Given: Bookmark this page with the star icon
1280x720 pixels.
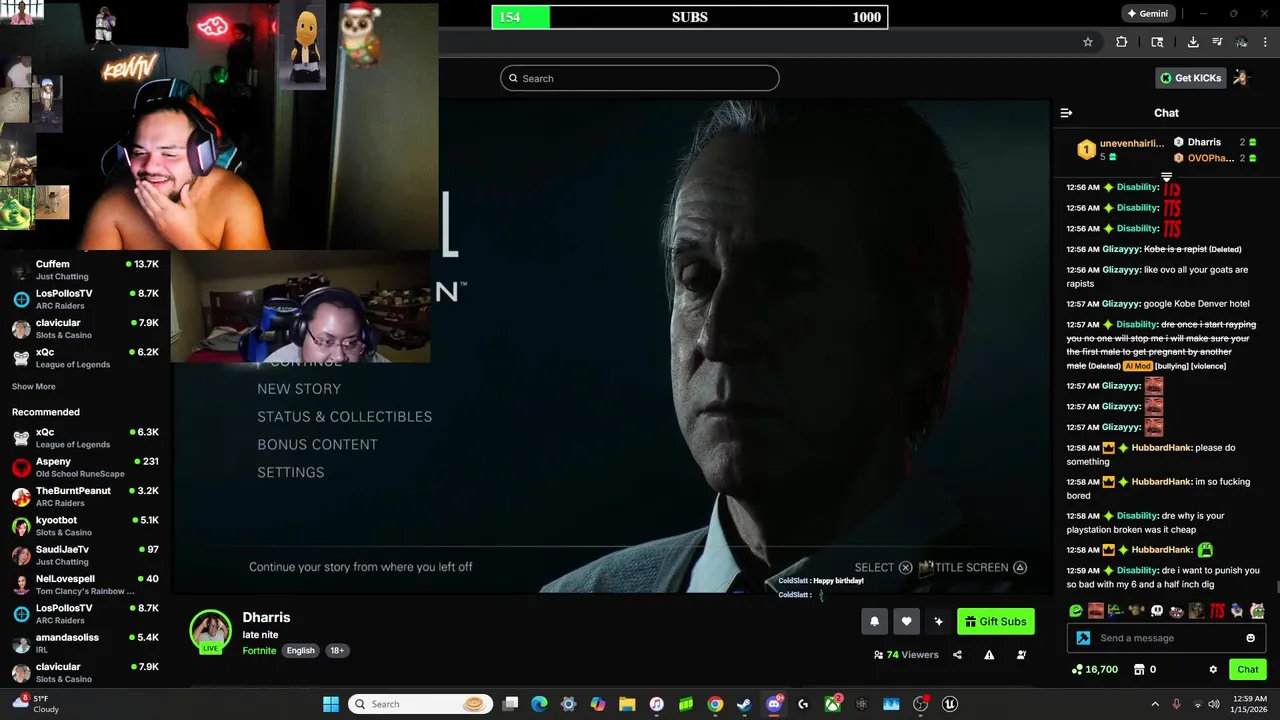Looking at the screenshot, I should coord(1088,42).
